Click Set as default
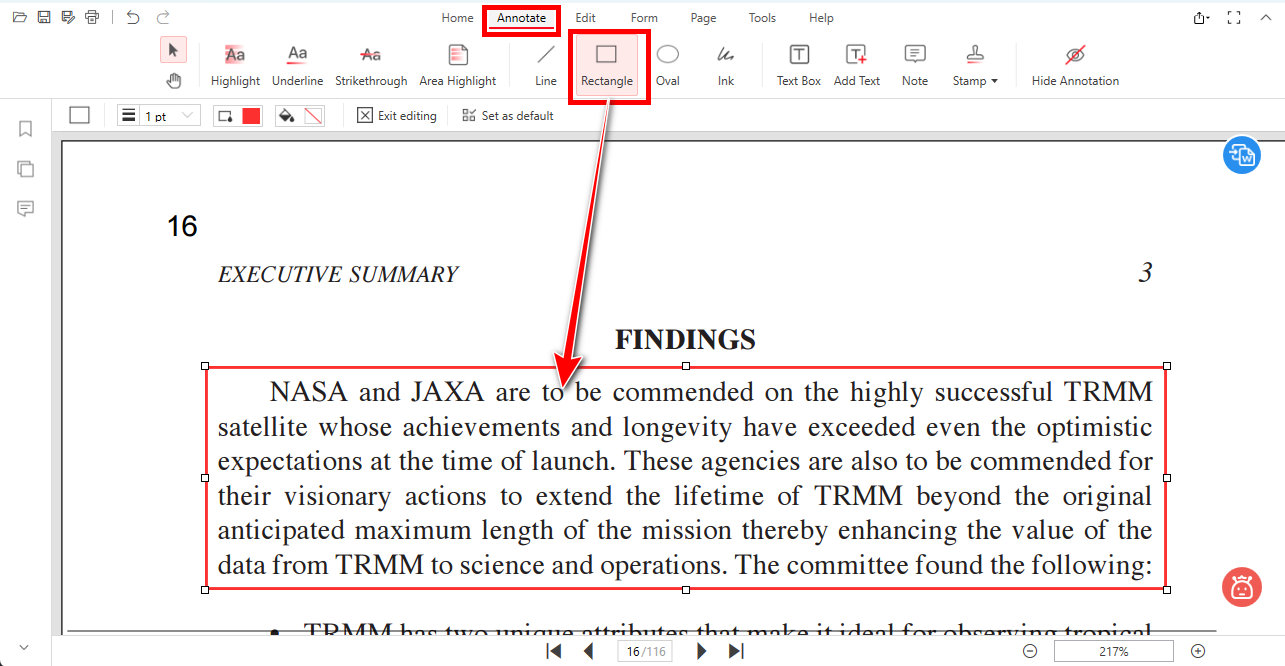The height and width of the screenshot is (666, 1285). pyautogui.click(x=507, y=116)
